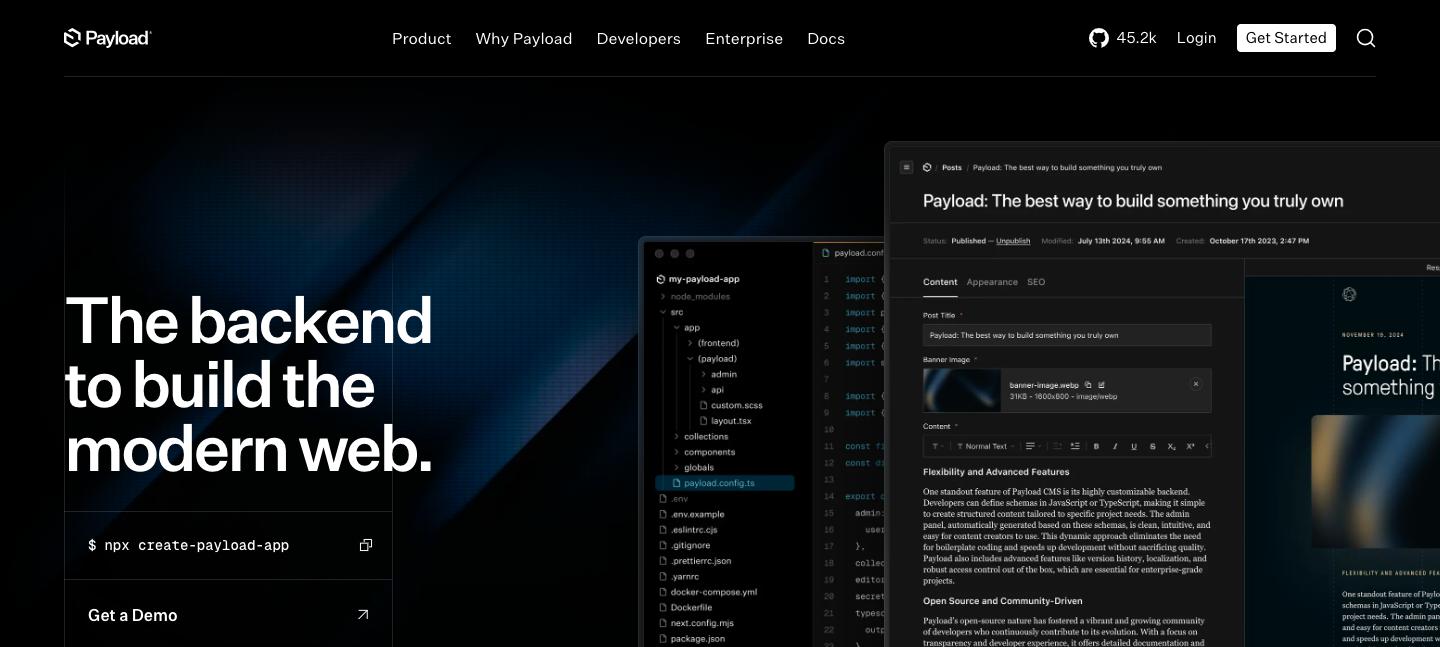Click into the Post Title input field
Image resolution: width=1440 pixels, height=647 pixels.
1067,335
